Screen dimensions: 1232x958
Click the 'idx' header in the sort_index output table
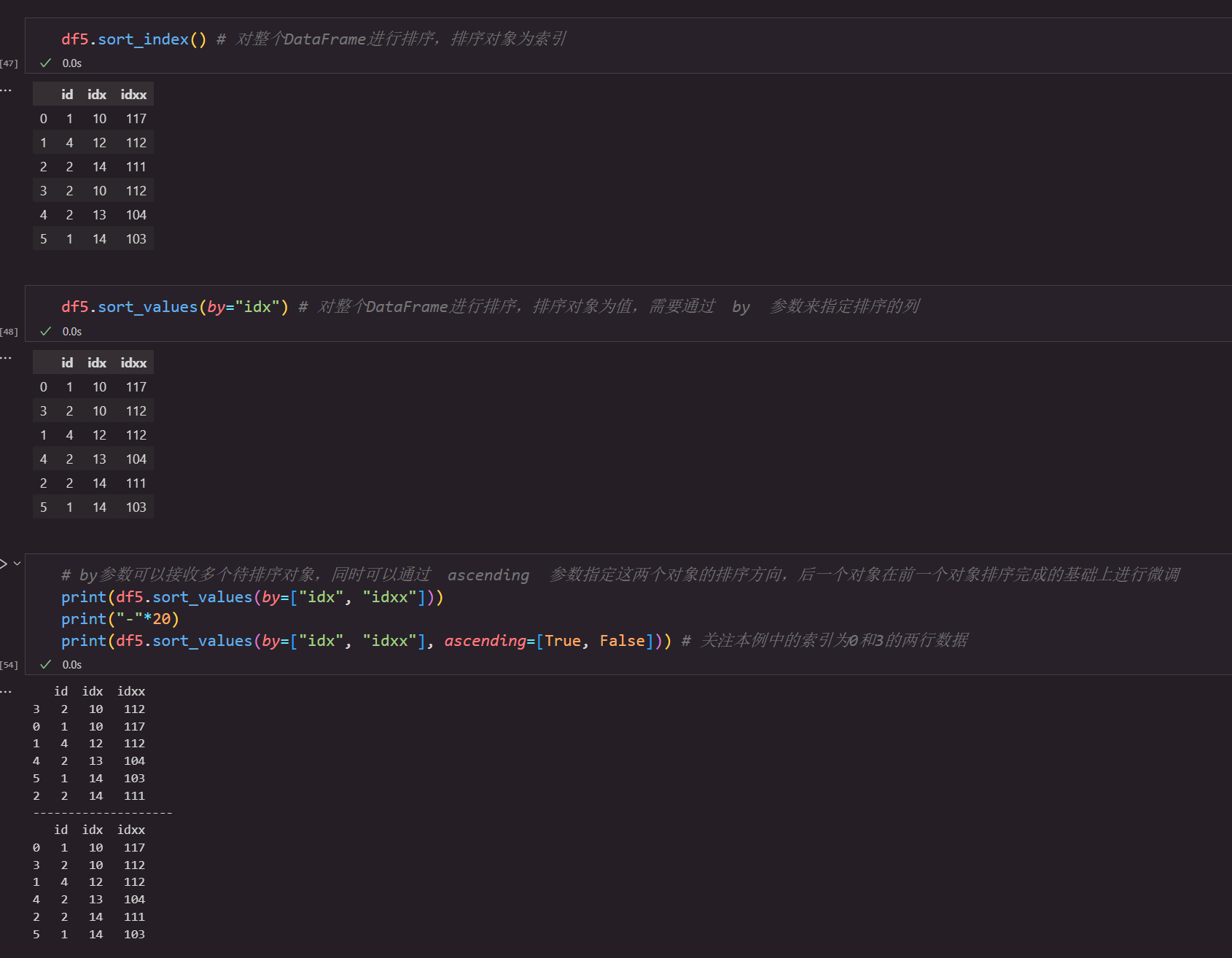(97, 95)
